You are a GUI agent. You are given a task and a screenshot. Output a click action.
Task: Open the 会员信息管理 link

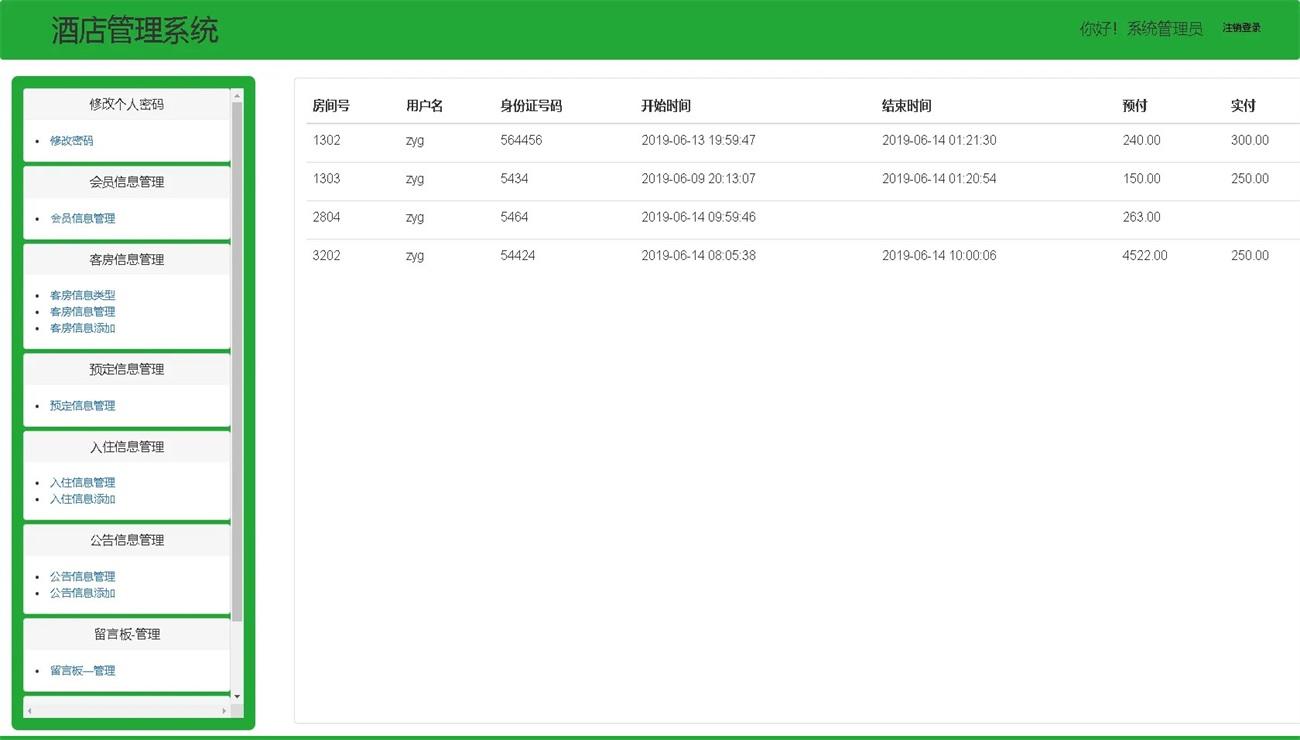82,218
